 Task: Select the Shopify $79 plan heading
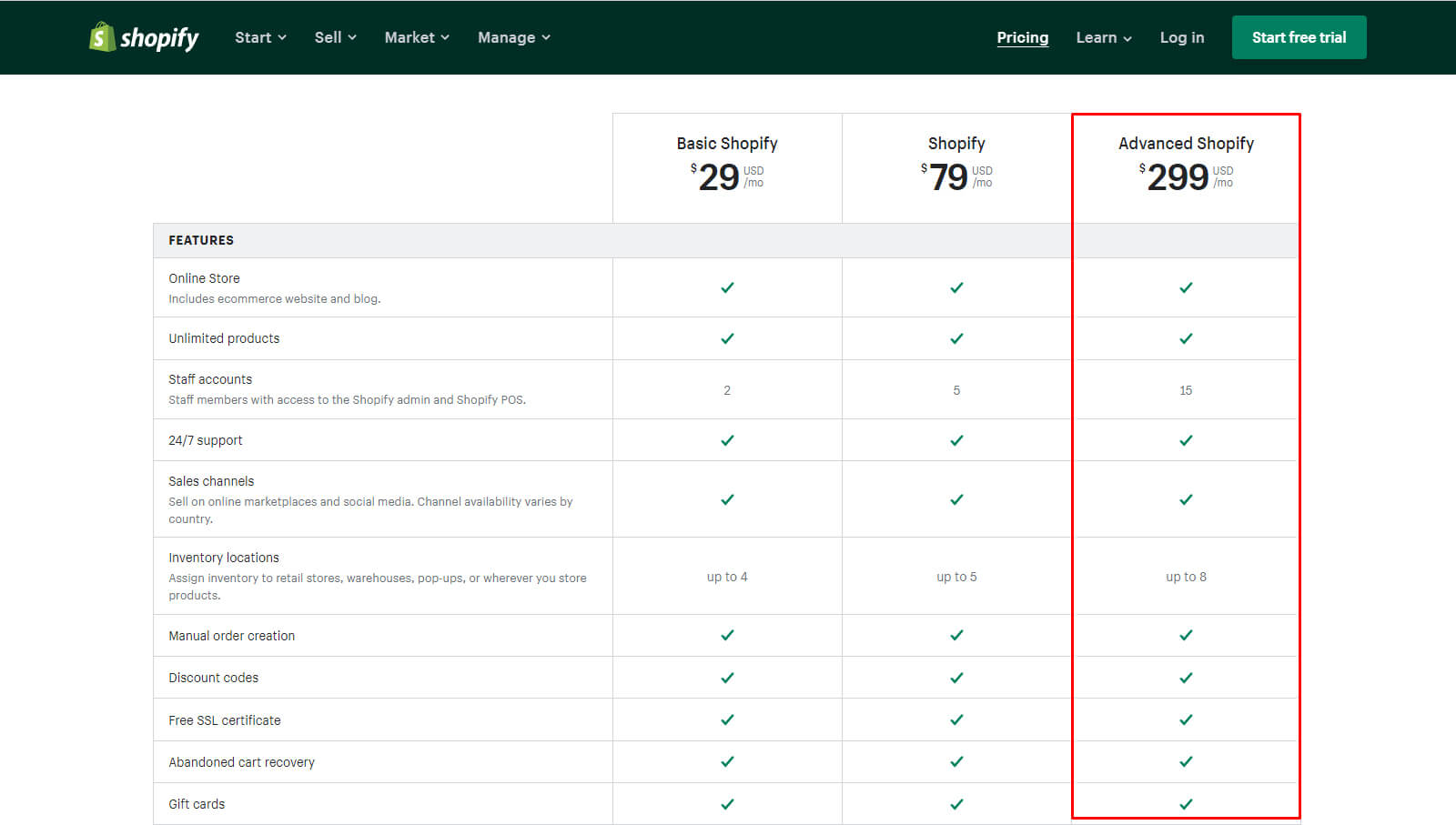point(956,144)
